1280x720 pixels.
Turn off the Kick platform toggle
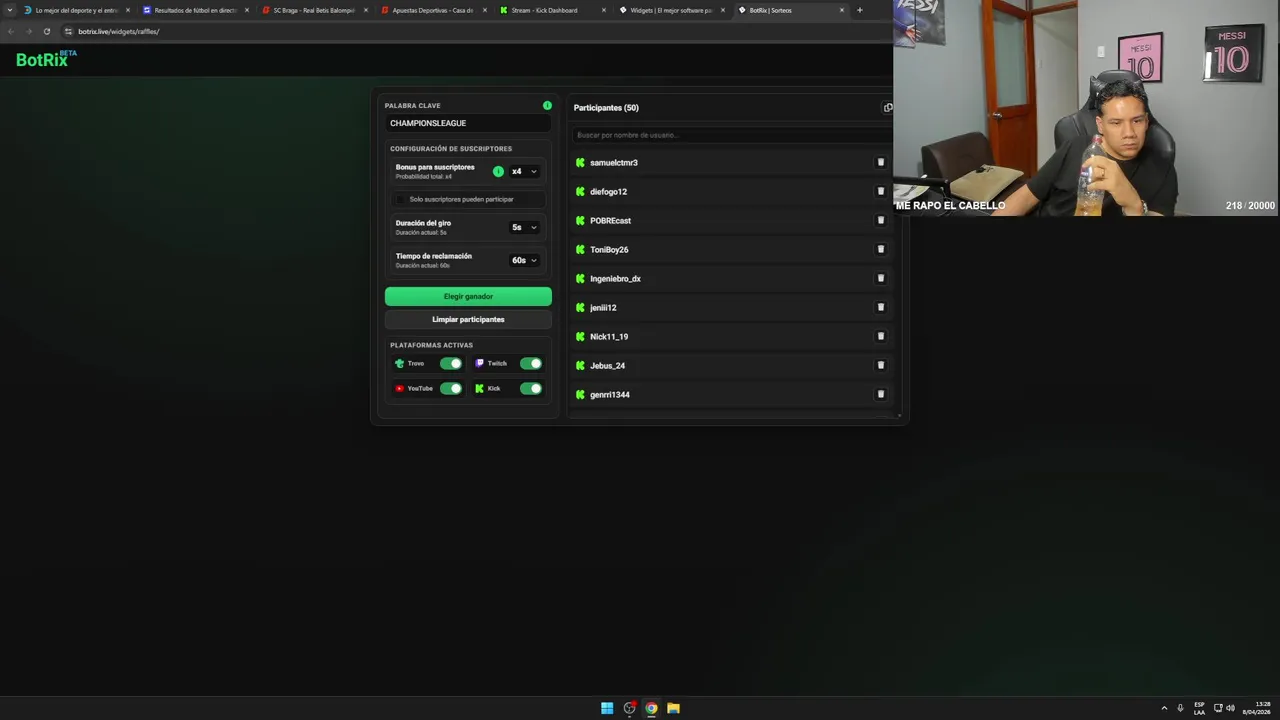tap(531, 388)
